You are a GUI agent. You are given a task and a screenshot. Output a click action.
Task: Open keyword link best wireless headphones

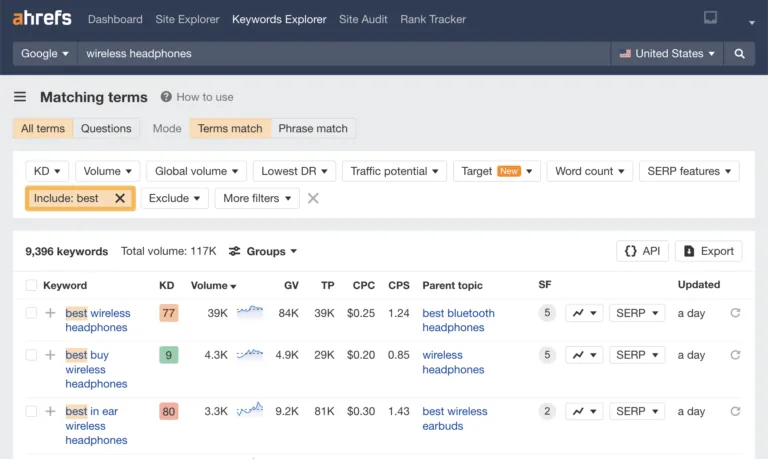point(97,320)
